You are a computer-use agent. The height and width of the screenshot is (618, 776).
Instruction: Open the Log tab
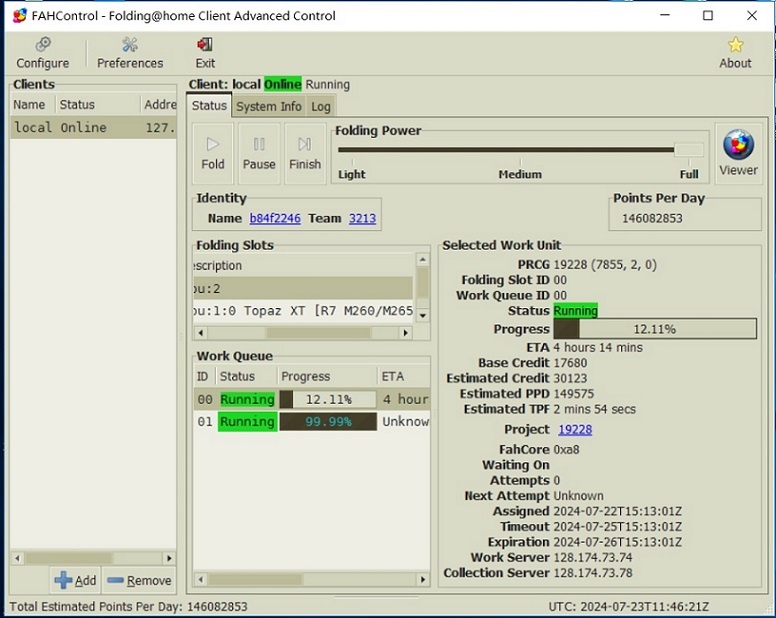tap(321, 106)
